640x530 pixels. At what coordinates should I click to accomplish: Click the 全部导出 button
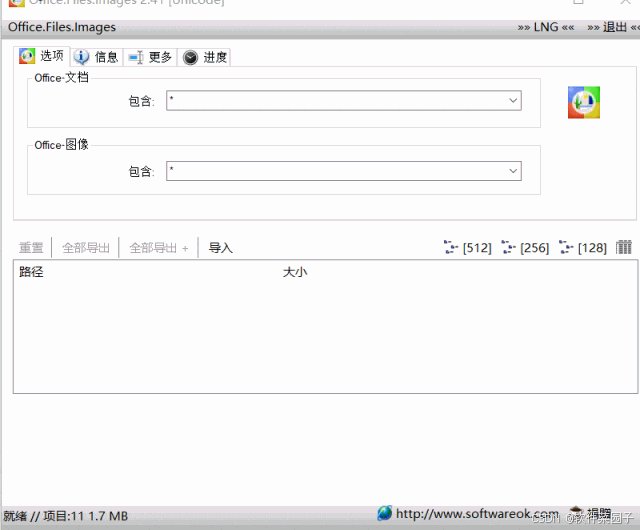86,248
